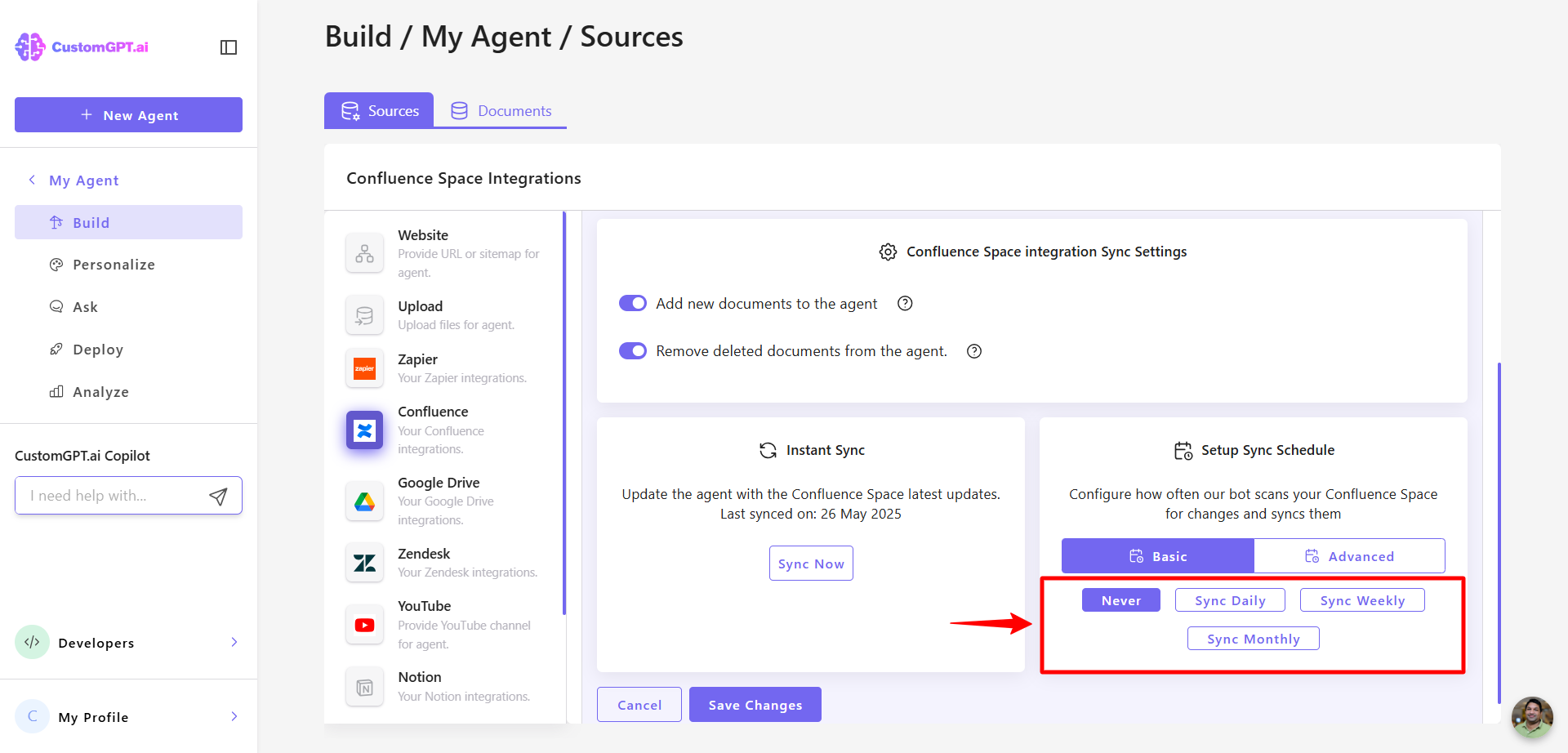Screen dimensions: 1568x753
Task: Collapse the sidebar panel icon
Action: click(229, 47)
